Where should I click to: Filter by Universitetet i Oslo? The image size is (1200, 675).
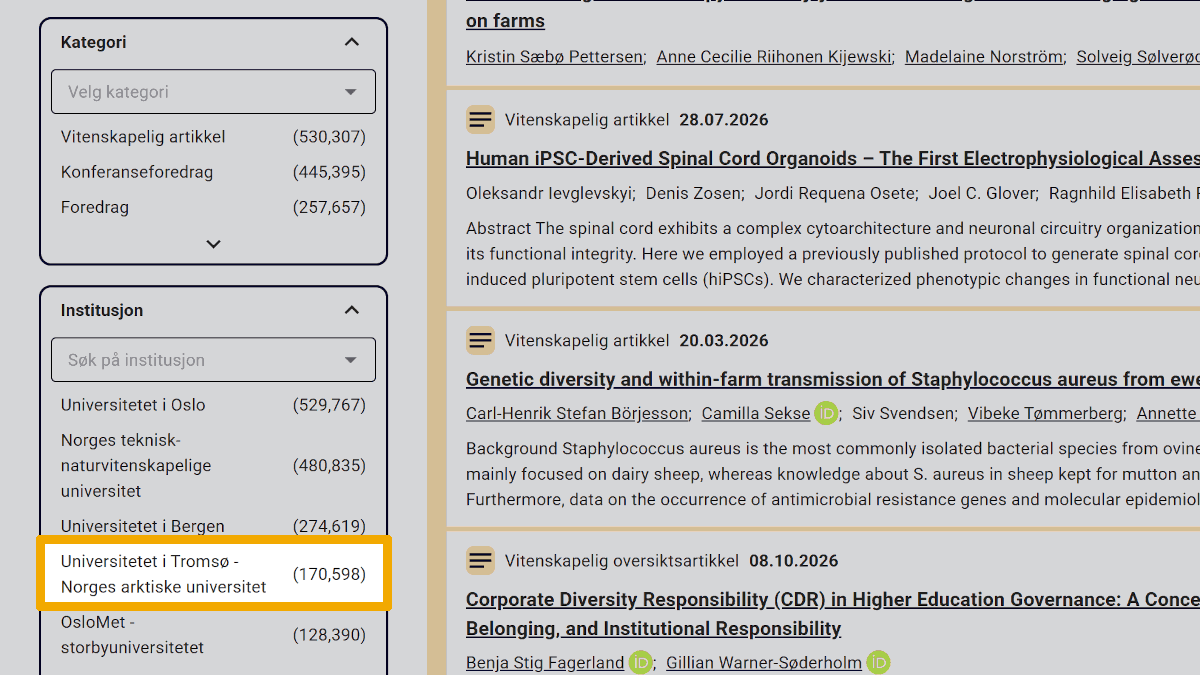tap(213, 405)
